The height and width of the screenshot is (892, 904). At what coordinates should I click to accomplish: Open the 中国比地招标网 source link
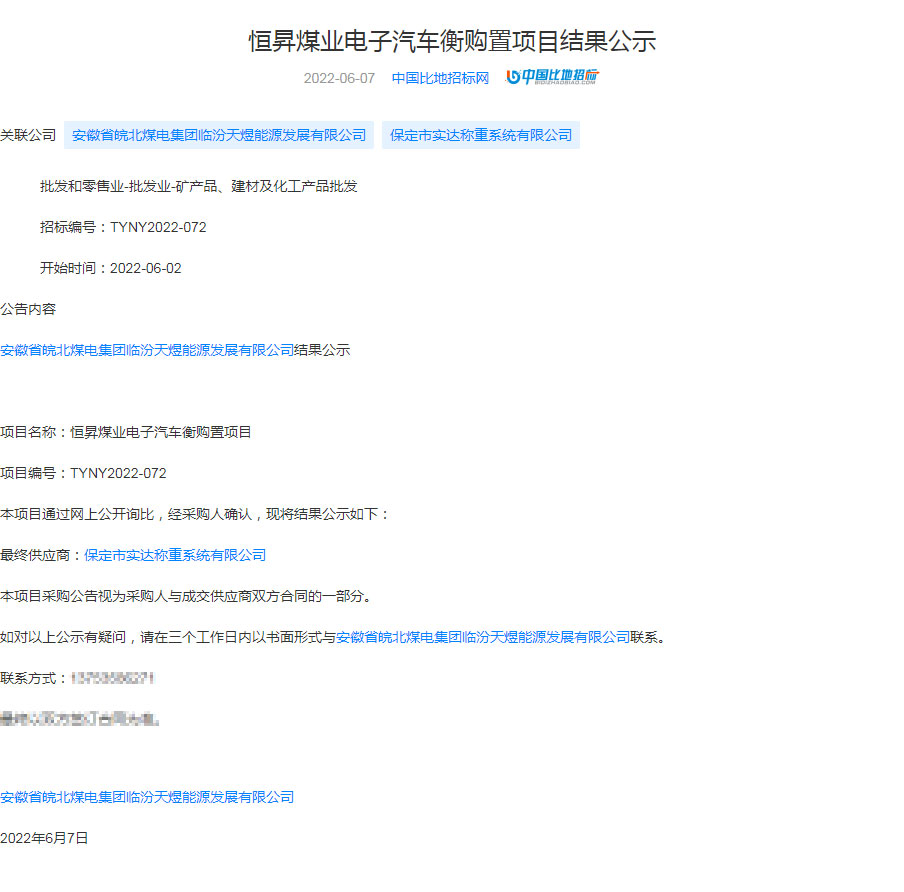point(440,78)
